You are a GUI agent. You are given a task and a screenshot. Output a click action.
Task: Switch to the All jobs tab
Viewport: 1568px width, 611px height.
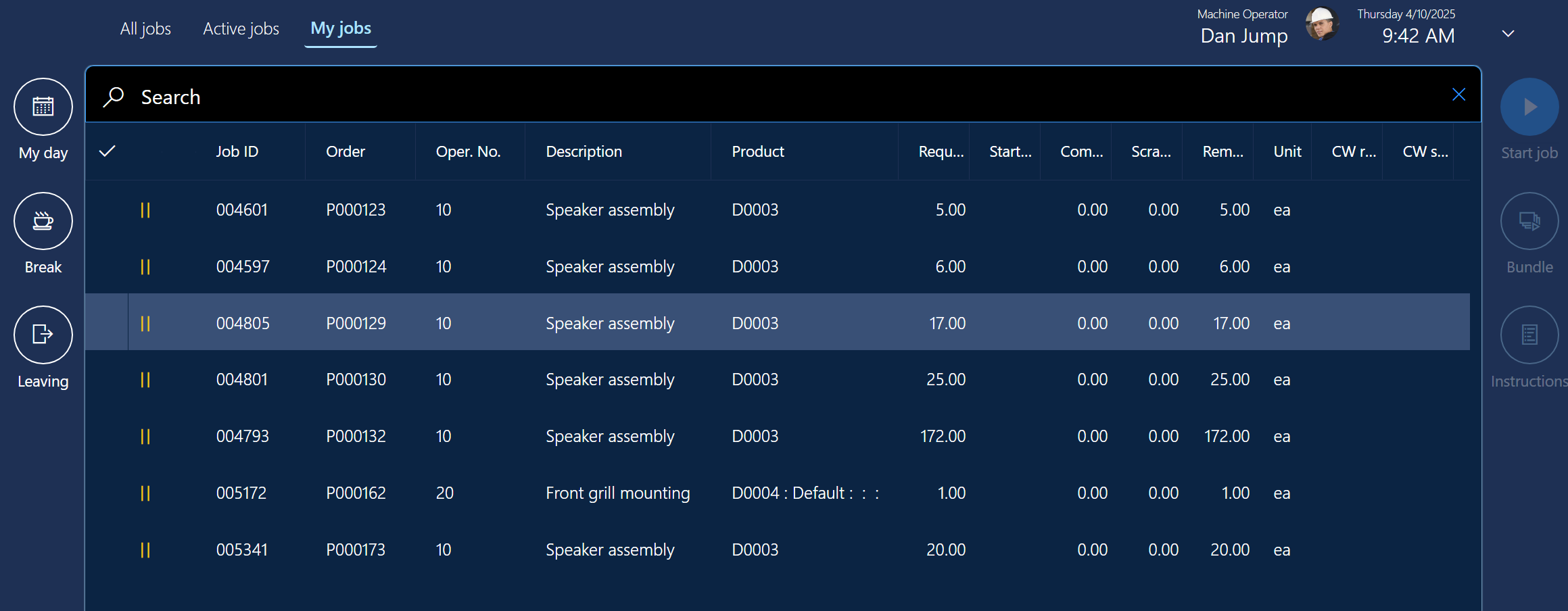[145, 28]
